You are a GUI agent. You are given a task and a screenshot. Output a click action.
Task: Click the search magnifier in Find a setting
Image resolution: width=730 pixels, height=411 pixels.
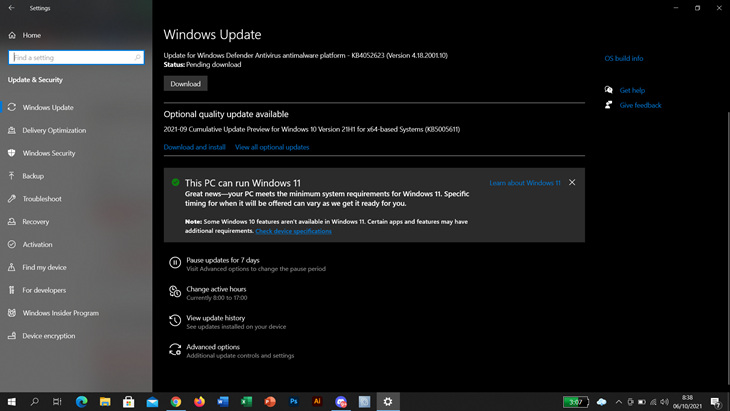point(137,57)
